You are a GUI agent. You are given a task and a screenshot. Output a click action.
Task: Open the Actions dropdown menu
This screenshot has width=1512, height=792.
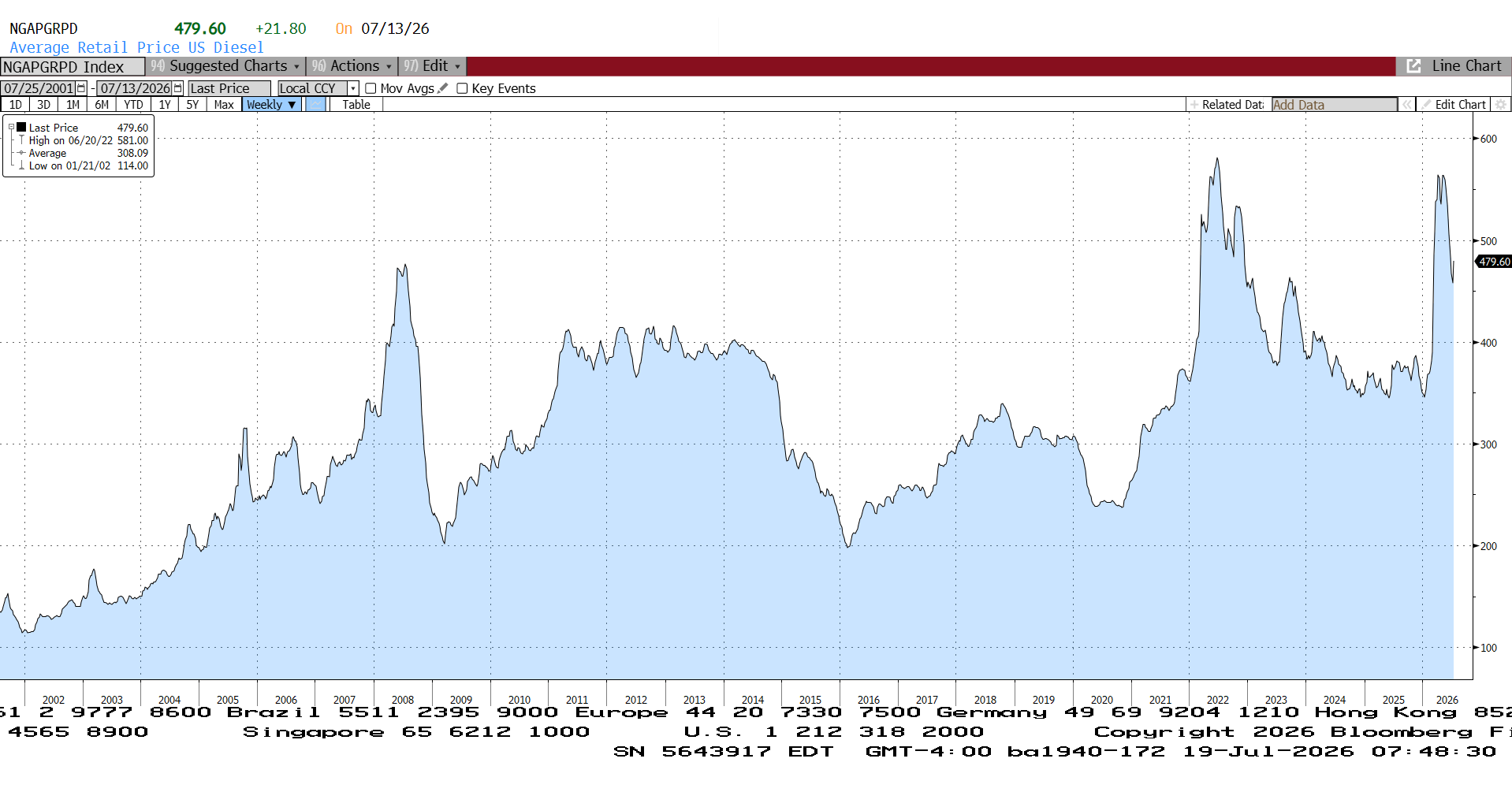351,66
